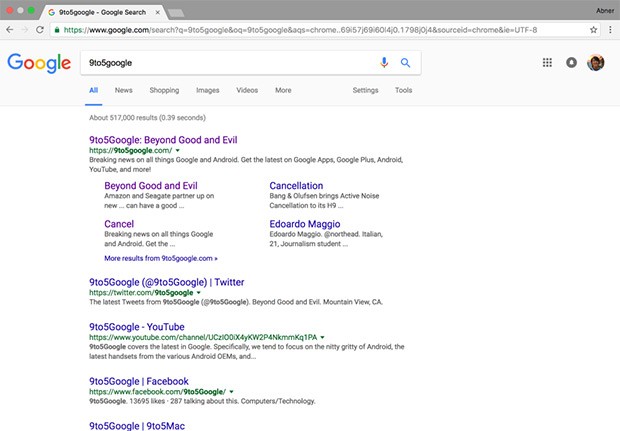
Task: Click the green secure padlock icon
Action: (57, 30)
